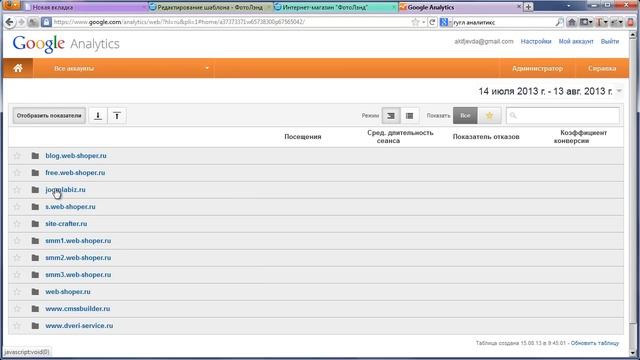Show only starred accounts

[489, 116]
